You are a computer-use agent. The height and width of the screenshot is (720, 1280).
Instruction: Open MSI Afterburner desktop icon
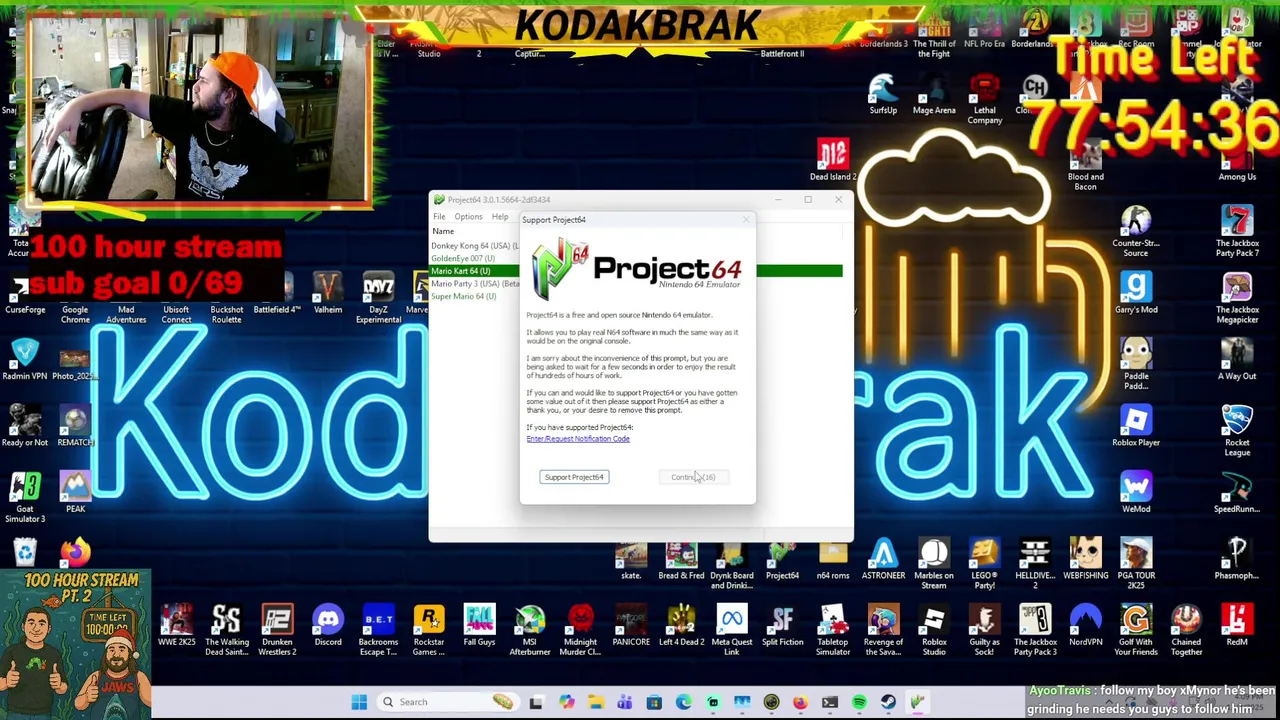click(530, 631)
